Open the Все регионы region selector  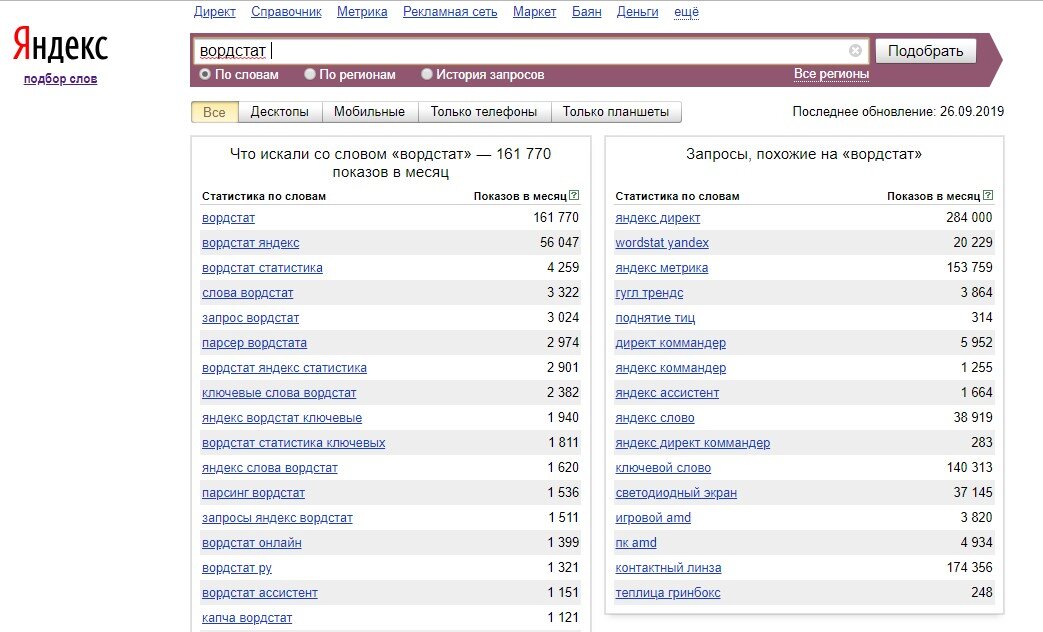click(x=831, y=74)
